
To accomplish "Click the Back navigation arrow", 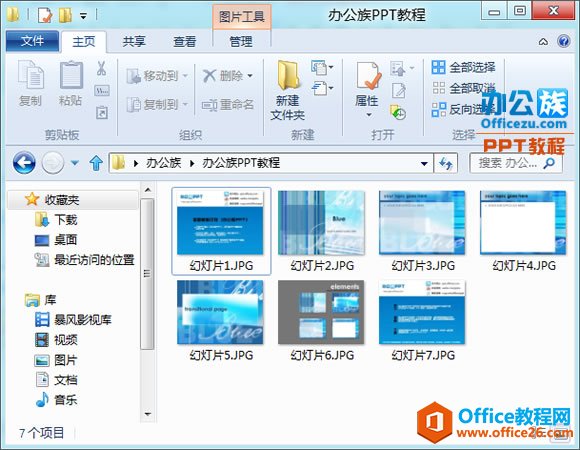I will (x=24, y=163).
